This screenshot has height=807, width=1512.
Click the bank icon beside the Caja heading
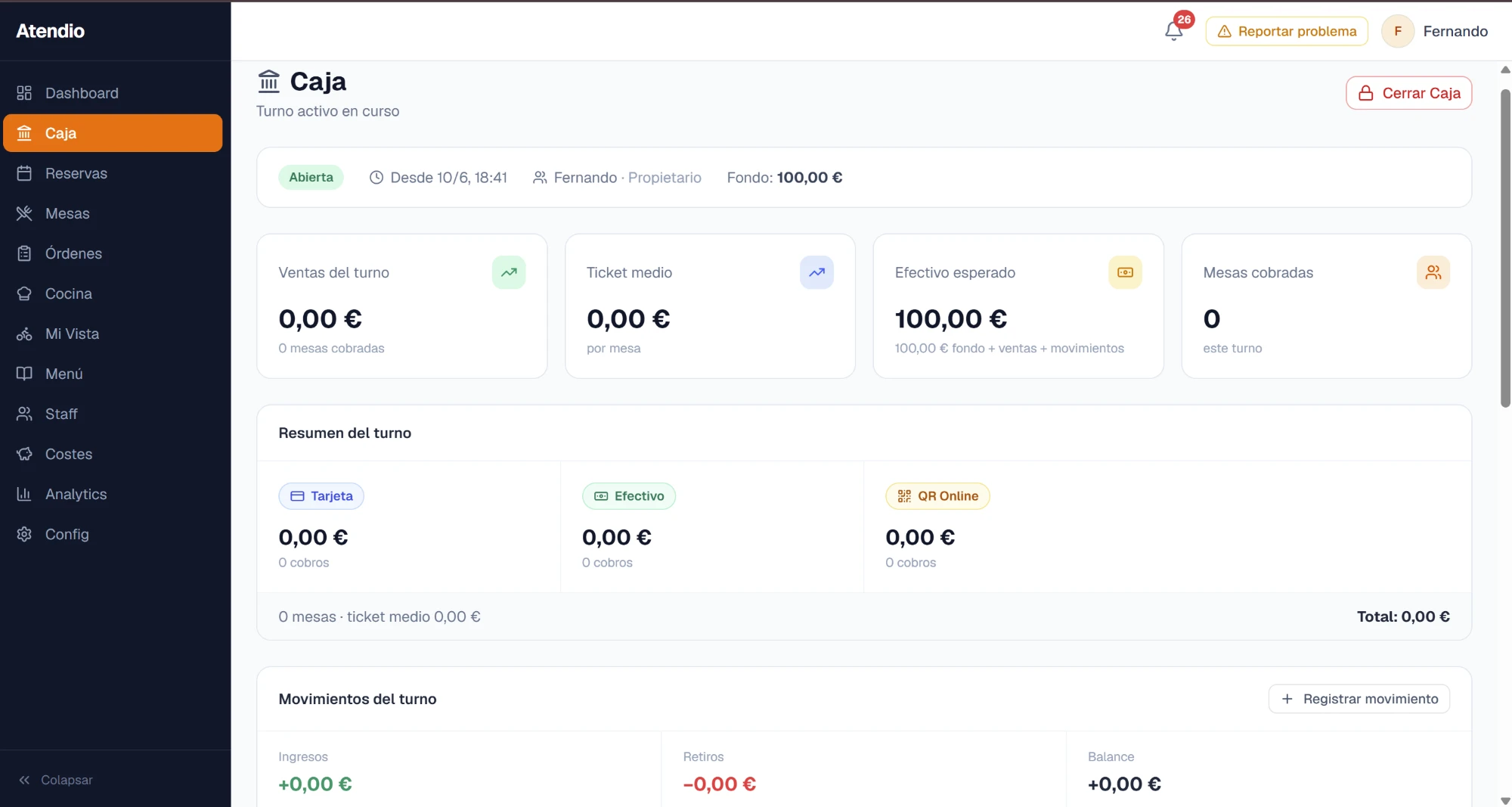[x=268, y=81]
